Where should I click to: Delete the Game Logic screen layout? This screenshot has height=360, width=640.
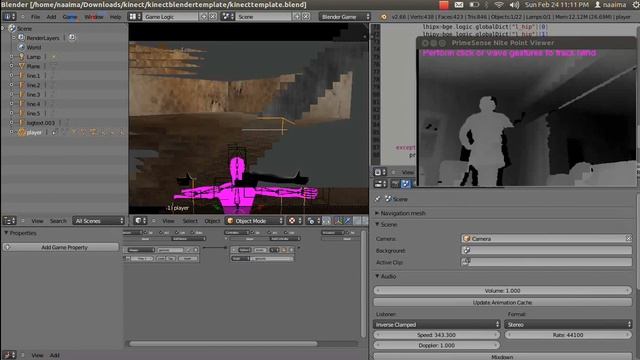coord(213,17)
